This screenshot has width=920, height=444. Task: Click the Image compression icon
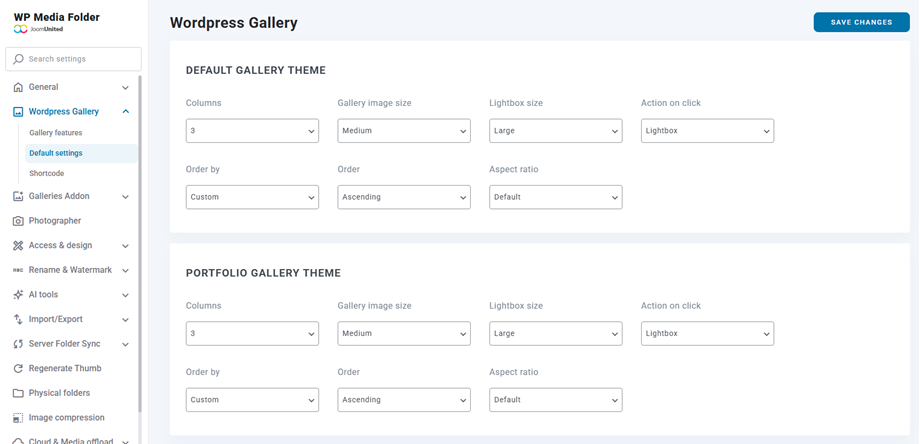pyautogui.click(x=18, y=418)
